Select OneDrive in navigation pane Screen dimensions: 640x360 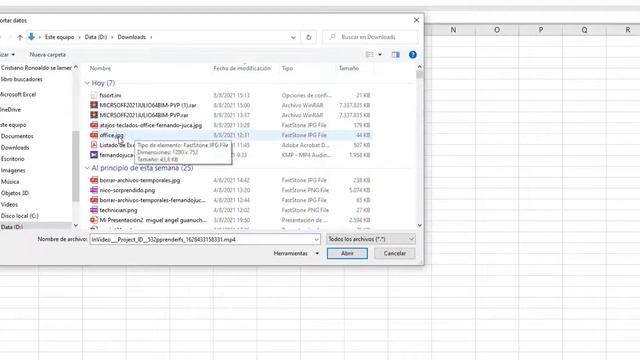[x=11, y=109]
